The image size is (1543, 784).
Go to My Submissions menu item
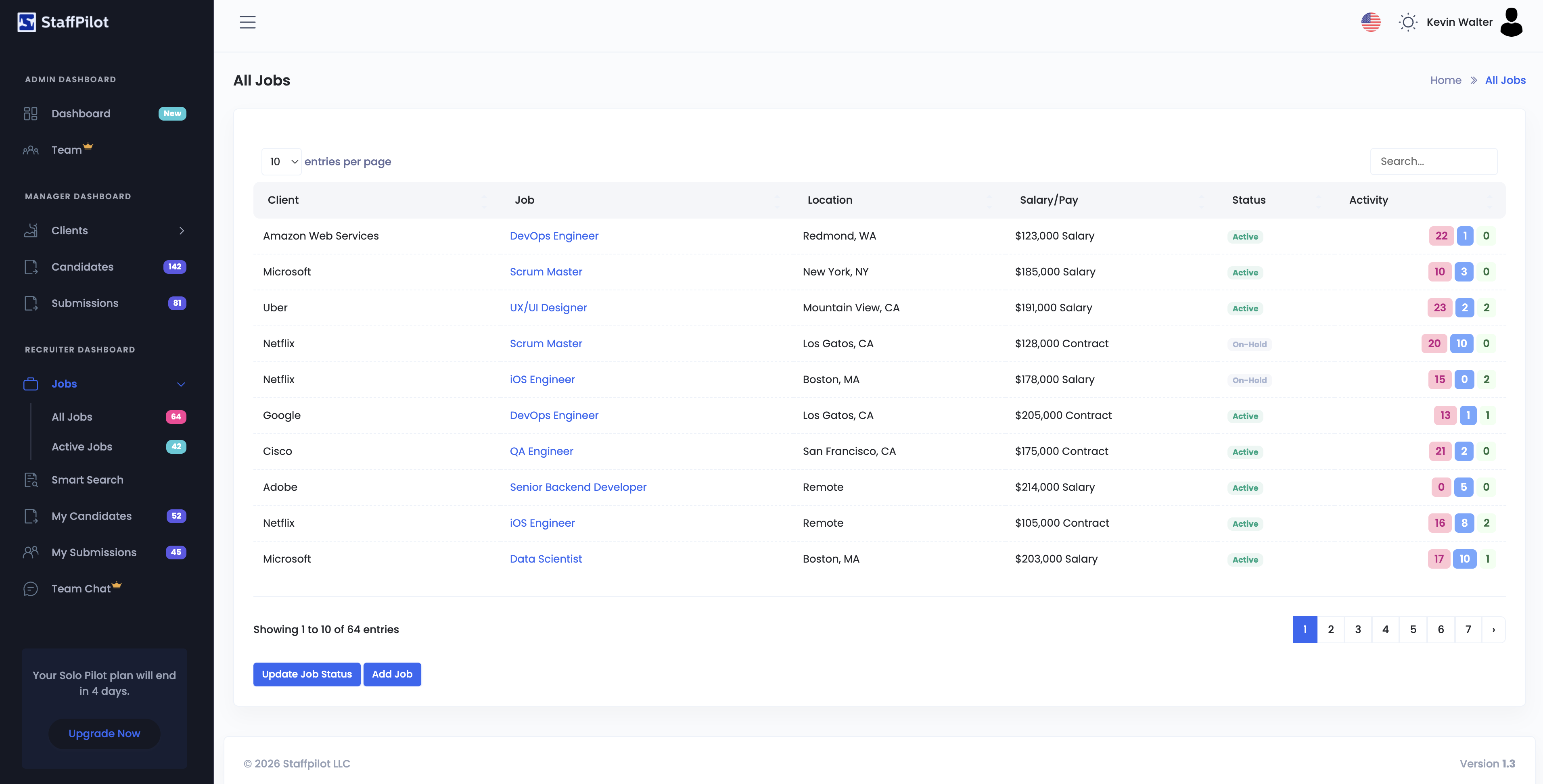point(94,553)
